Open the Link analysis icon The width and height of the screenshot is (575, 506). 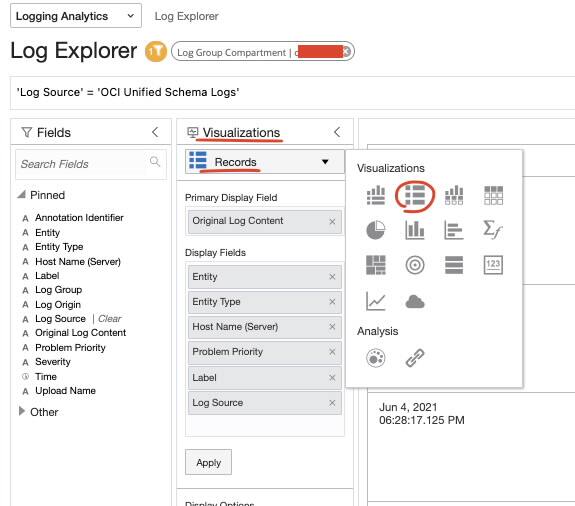pos(415,358)
